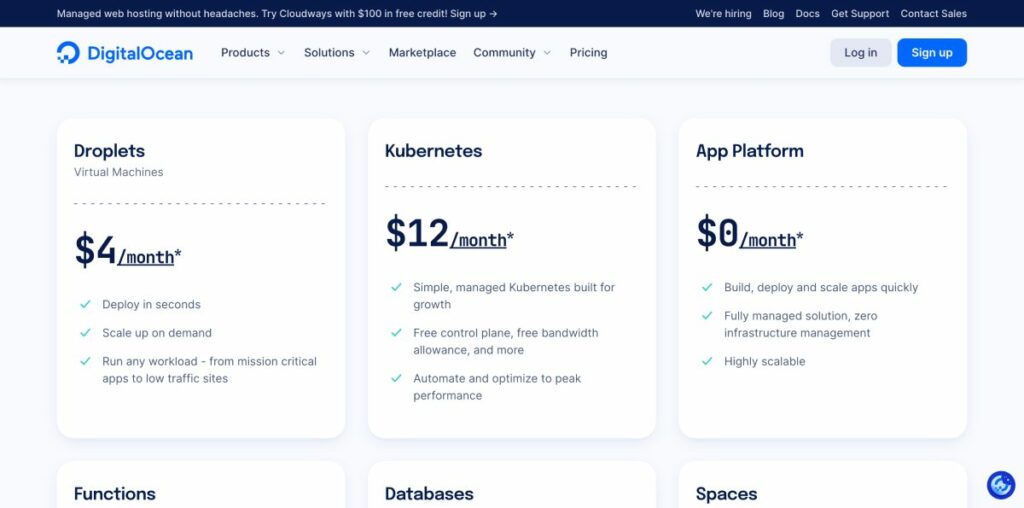Open We're hiring in top bar
This screenshot has height=508, width=1024.
tap(723, 14)
